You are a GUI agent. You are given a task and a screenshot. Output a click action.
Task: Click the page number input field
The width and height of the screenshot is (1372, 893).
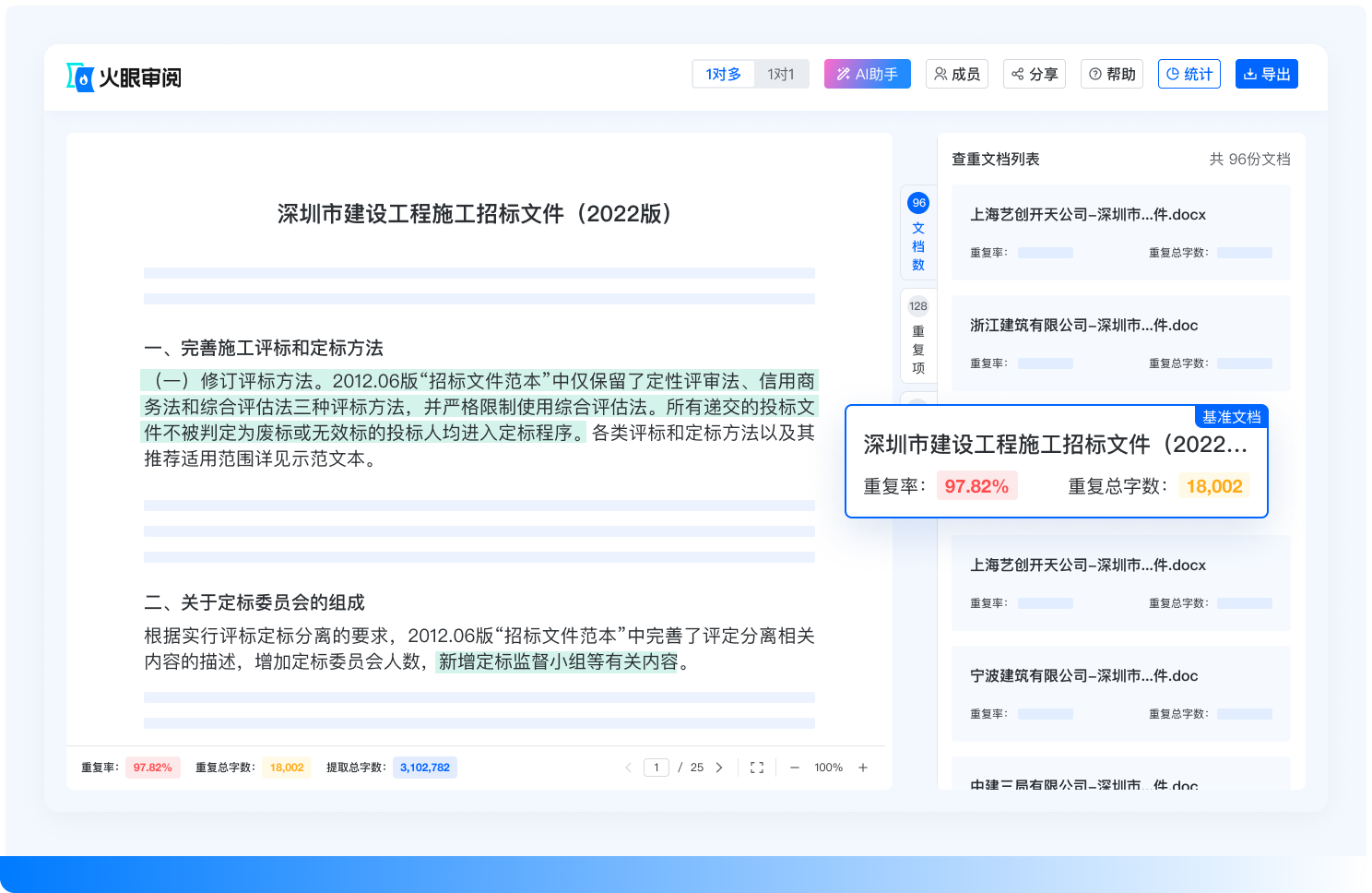pyautogui.click(x=656, y=768)
